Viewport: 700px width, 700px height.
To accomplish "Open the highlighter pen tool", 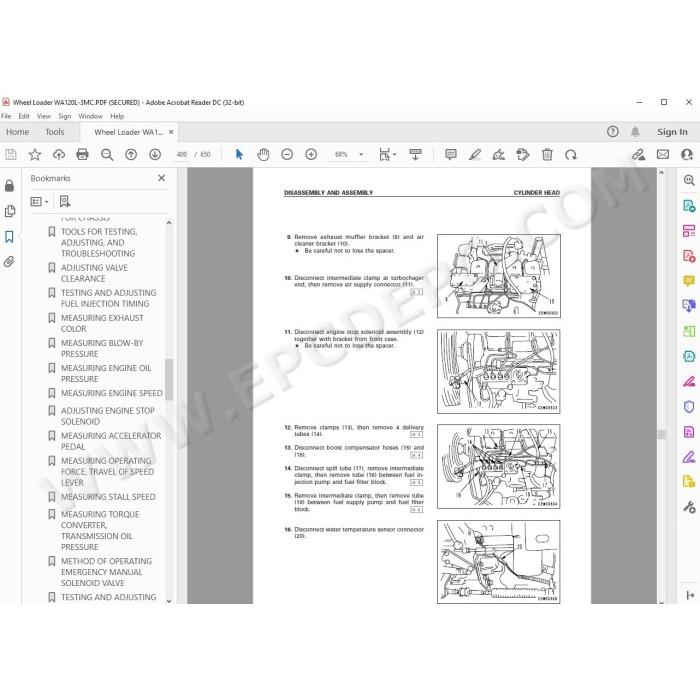I will pos(475,154).
